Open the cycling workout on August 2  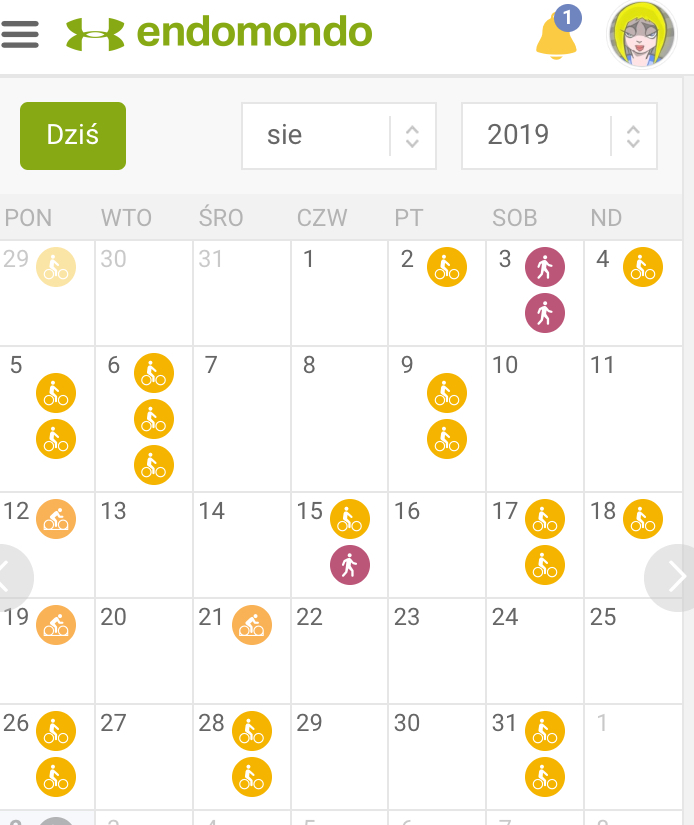tap(447, 267)
